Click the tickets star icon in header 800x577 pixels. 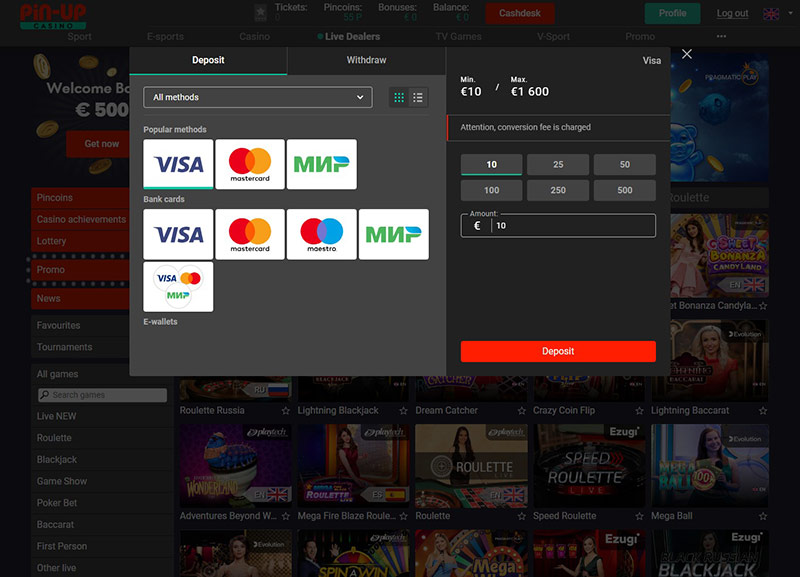(260, 13)
